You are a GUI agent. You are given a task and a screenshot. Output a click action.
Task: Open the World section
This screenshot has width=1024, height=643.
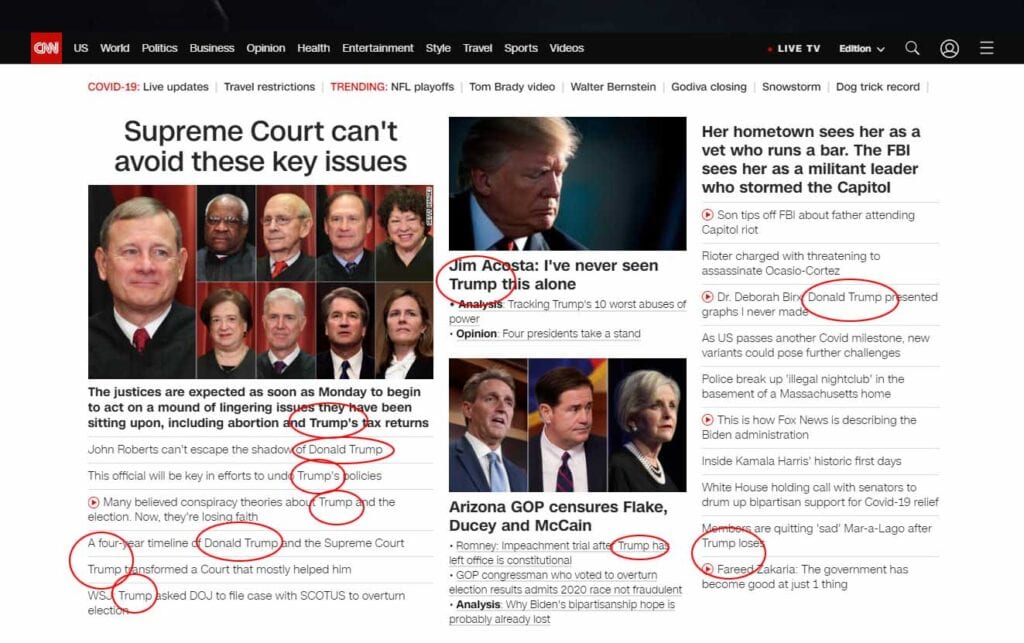(x=114, y=48)
